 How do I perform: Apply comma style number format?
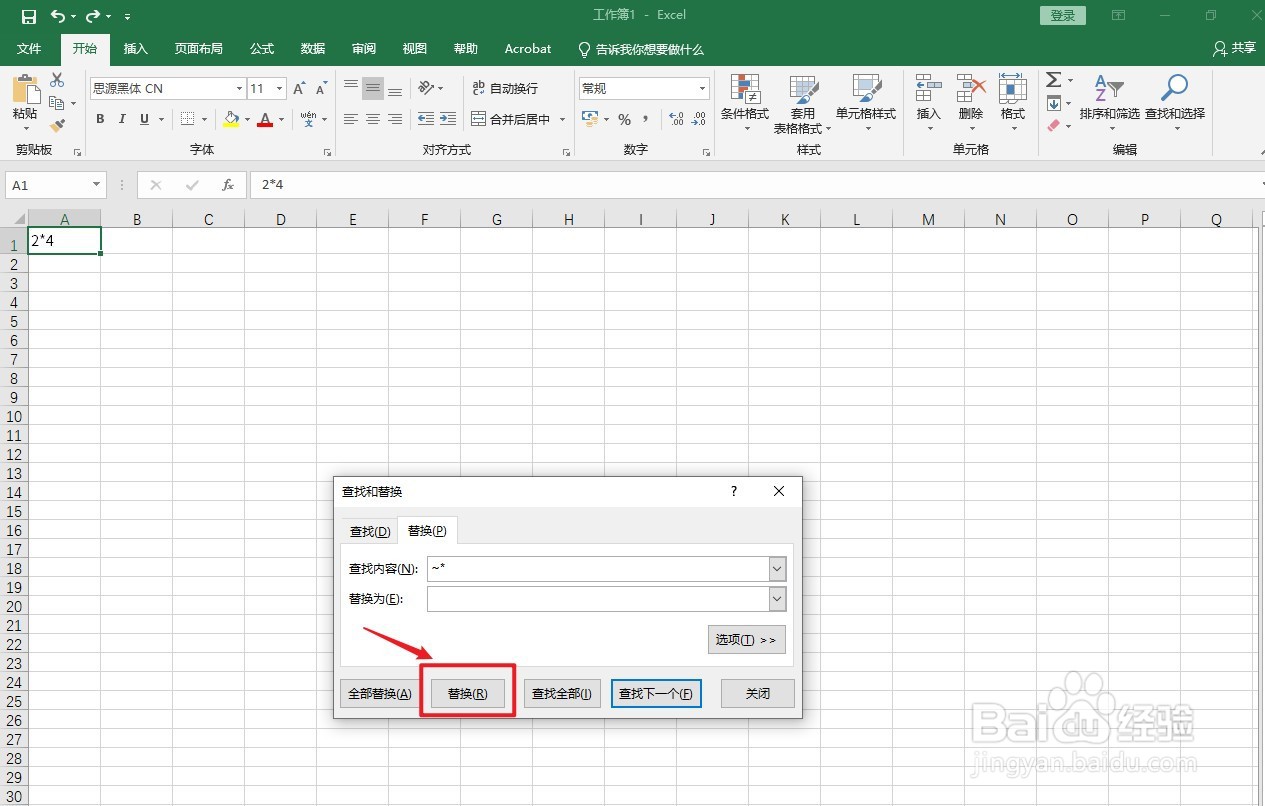(x=646, y=119)
